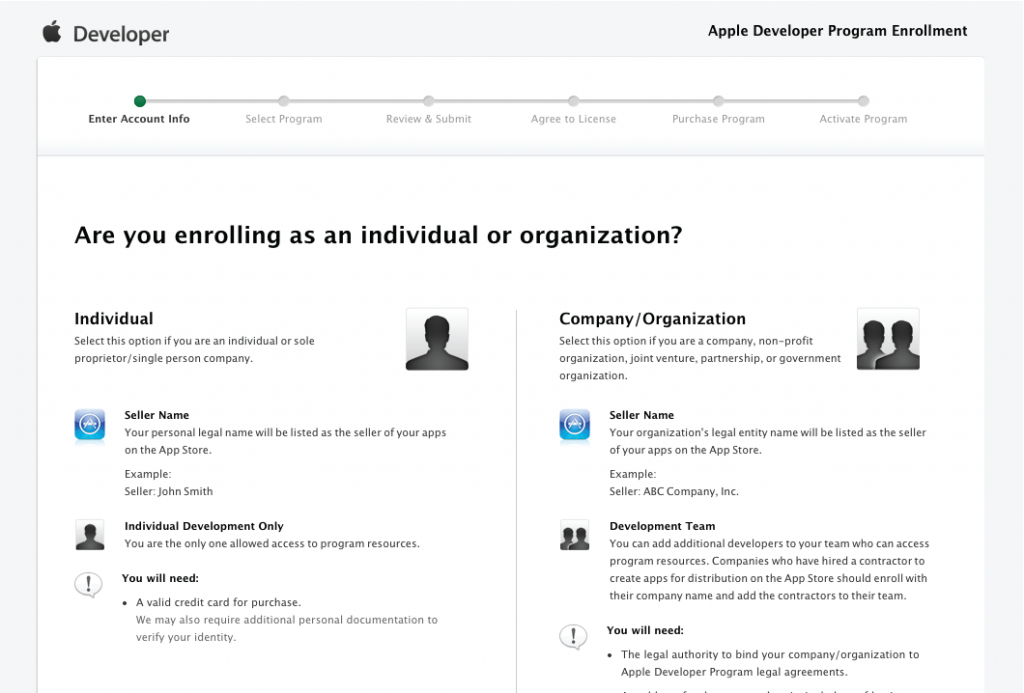1024x693 pixels.
Task: Click App Store icon under Individual Seller Name
Action: 89,425
